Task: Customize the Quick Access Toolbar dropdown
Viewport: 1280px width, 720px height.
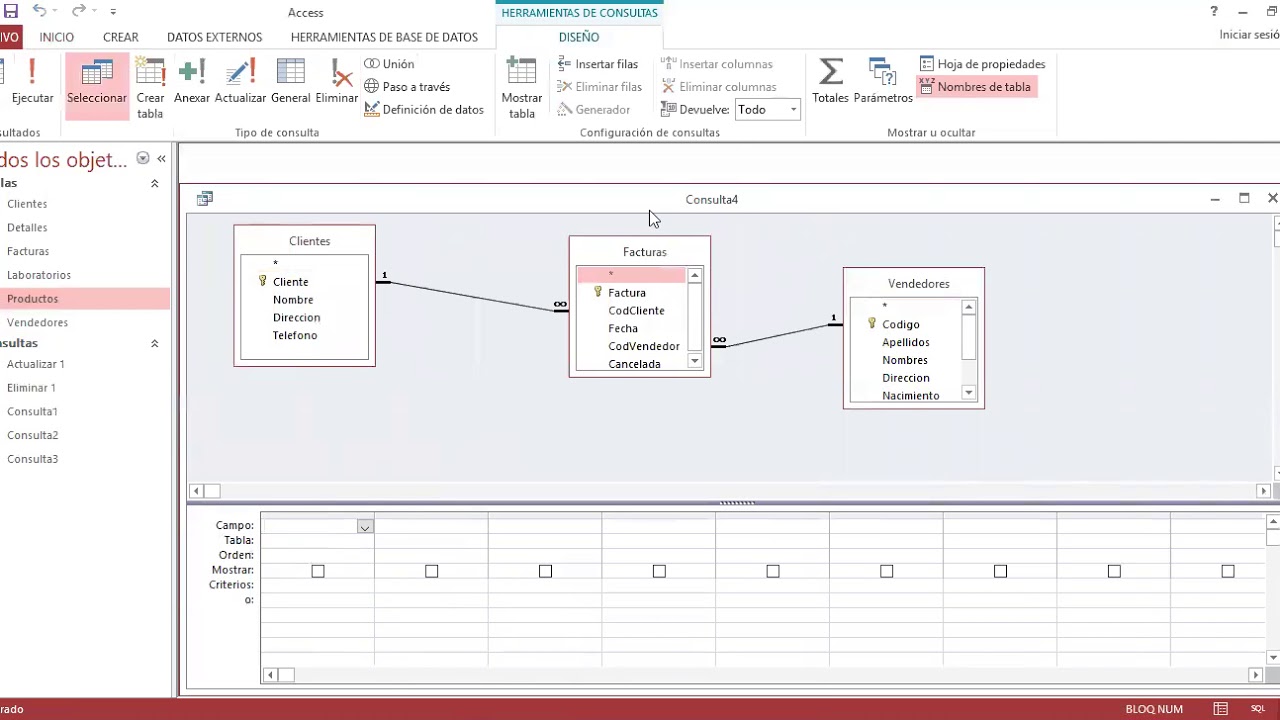Action: 113,12
